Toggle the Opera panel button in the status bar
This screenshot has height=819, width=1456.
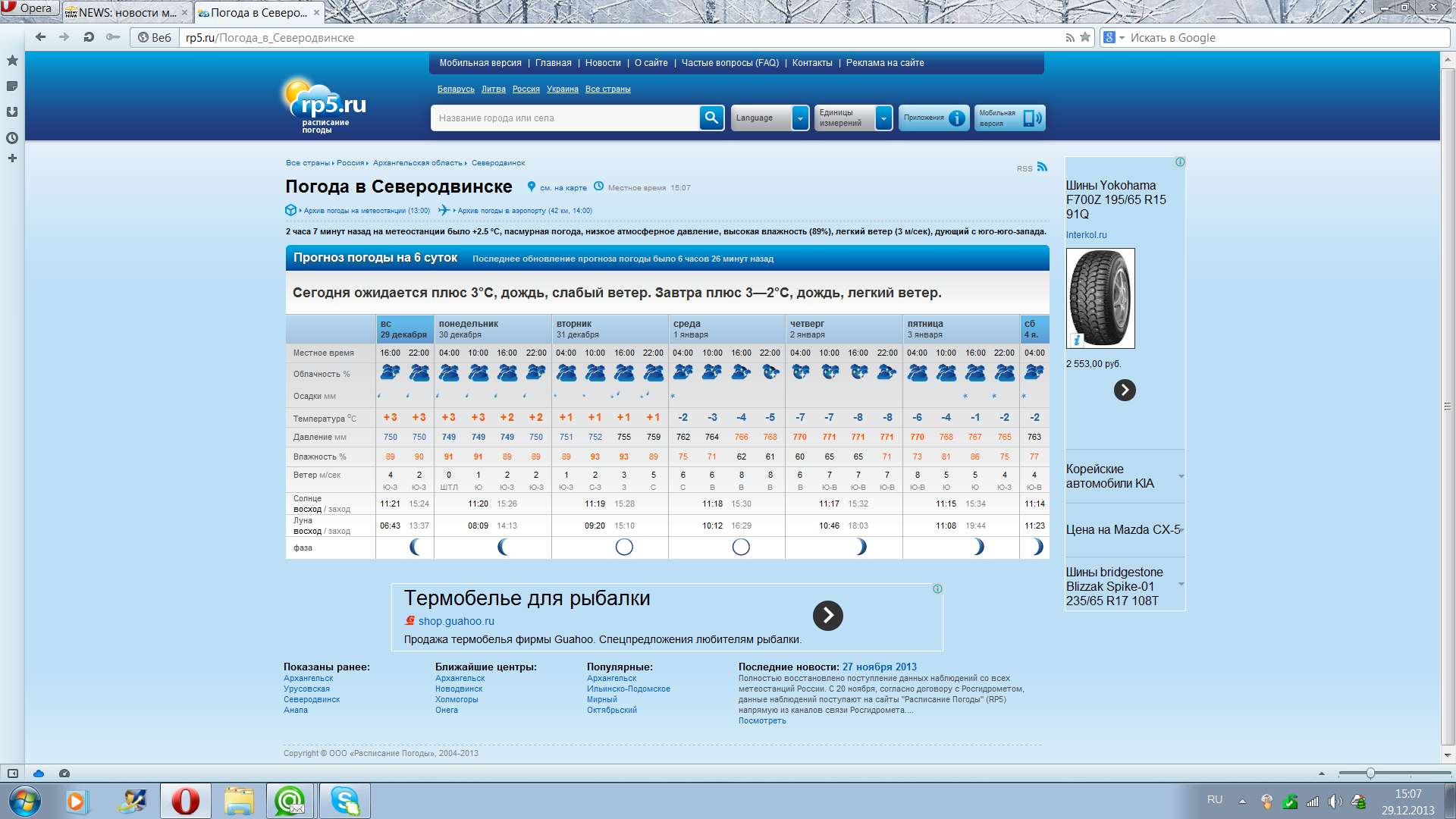[x=13, y=773]
